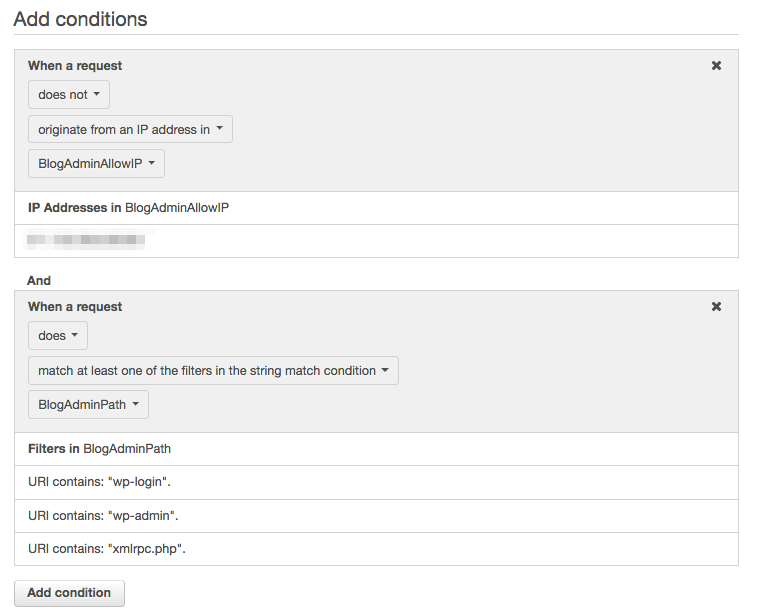The width and height of the screenshot is (760, 615).
Task: Select the blurred IP address entry
Action: pyautogui.click(x=86, y=240)
